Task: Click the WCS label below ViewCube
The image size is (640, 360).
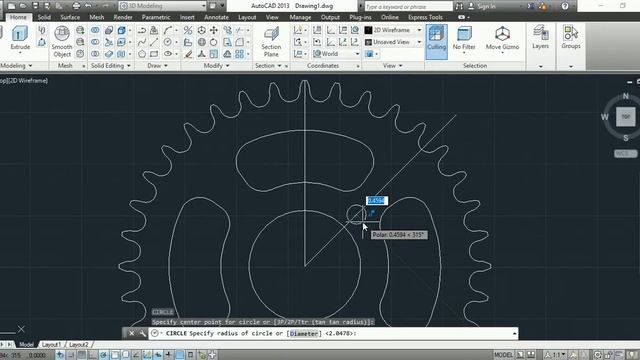Action: click(625, 153)
